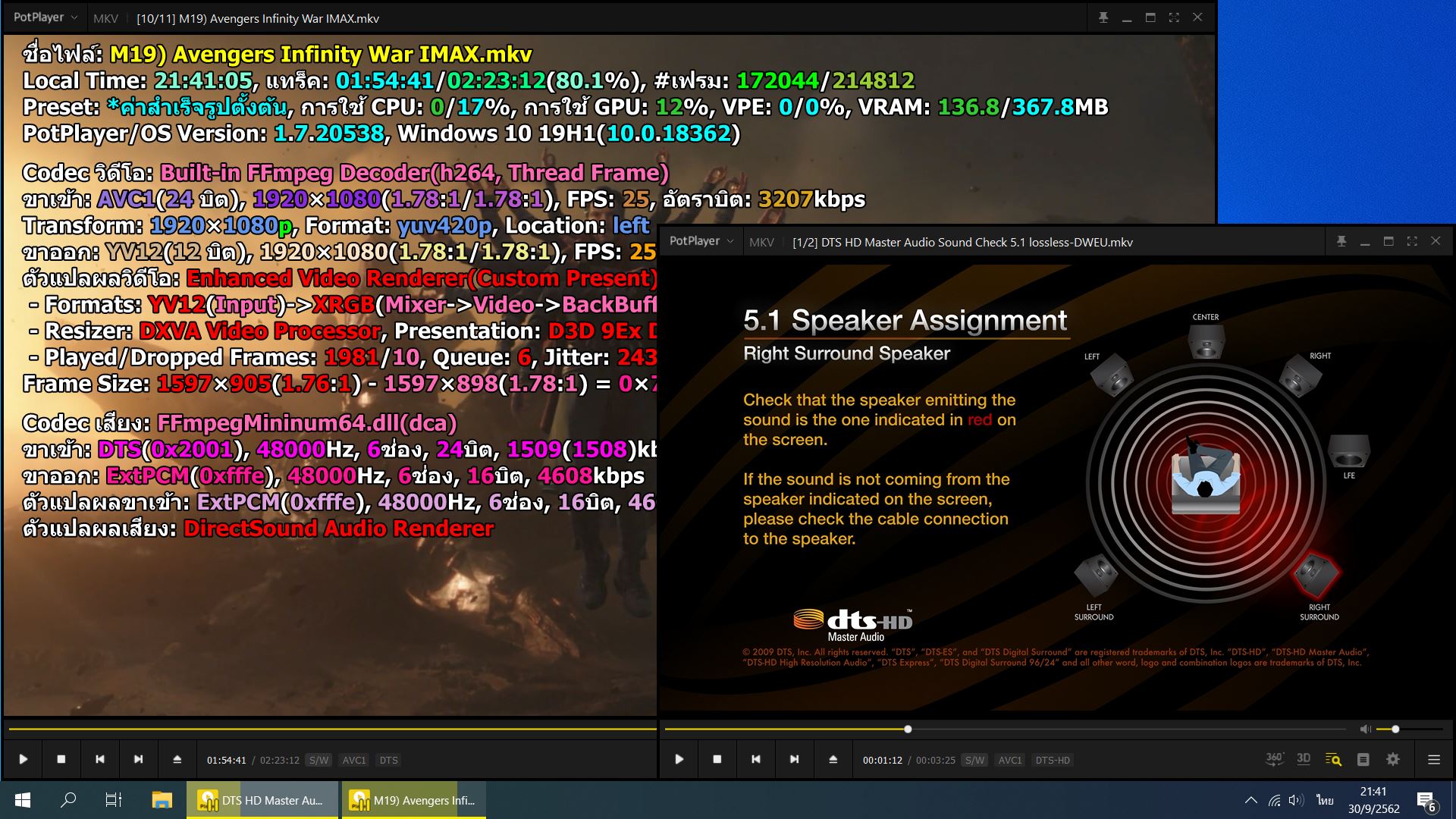Click time display 01:54:41 in Avengers window
The height and width of the screenshot is (819, 1456).
click(x=227, y=760)
